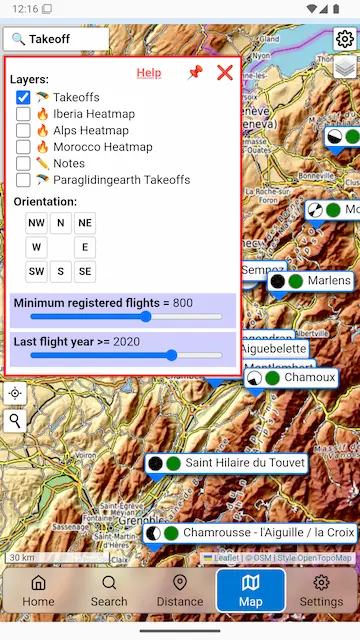Click the wind rose icon on Saint Hilaire
Screen dimensions: 360x640
tap(155, 463)
